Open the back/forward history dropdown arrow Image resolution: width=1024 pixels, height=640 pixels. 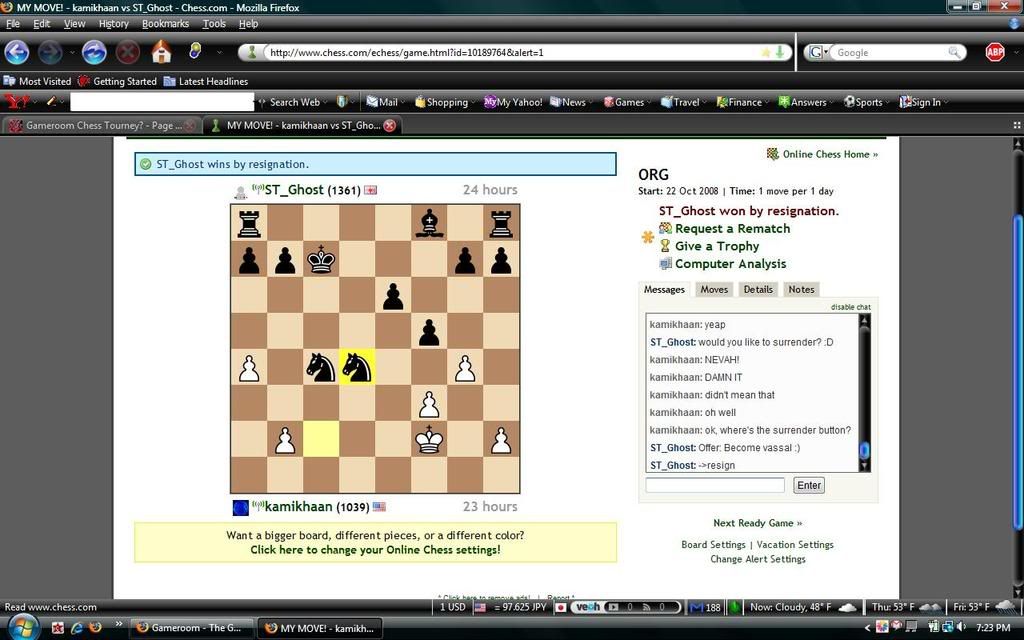click(71, 52)
